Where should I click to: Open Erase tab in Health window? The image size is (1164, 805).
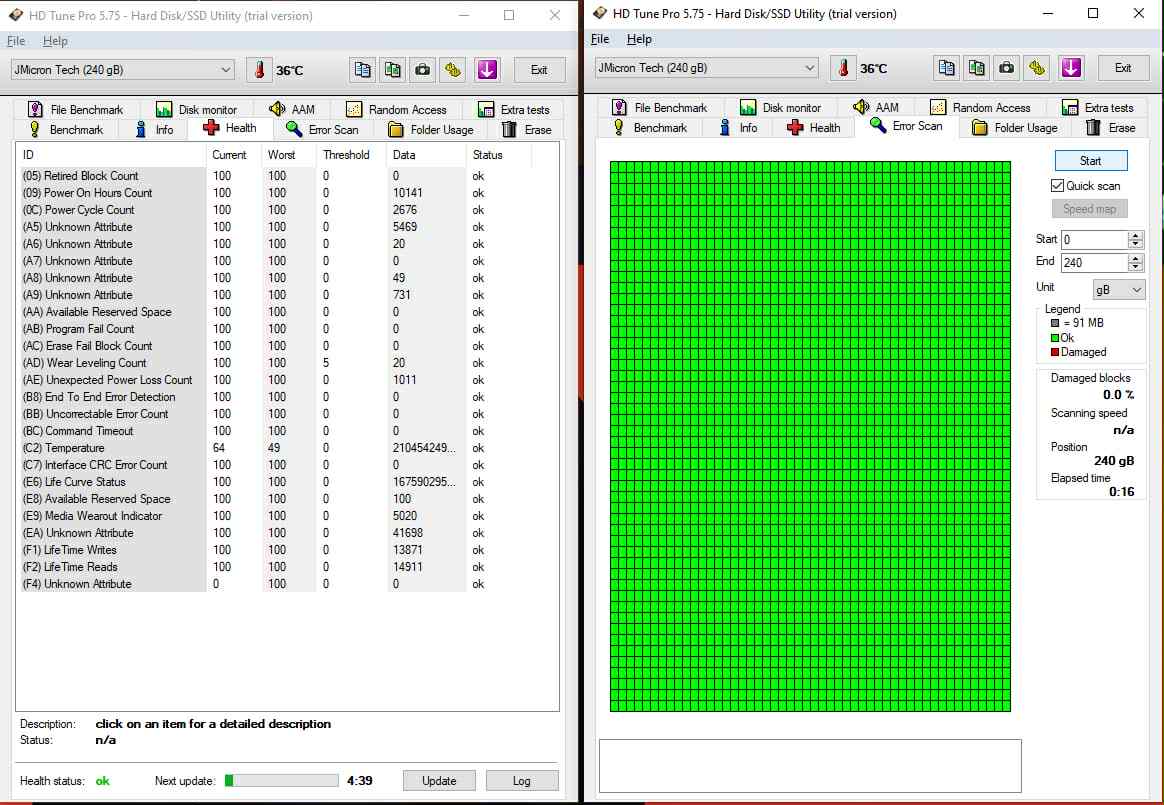coord(527,129)
